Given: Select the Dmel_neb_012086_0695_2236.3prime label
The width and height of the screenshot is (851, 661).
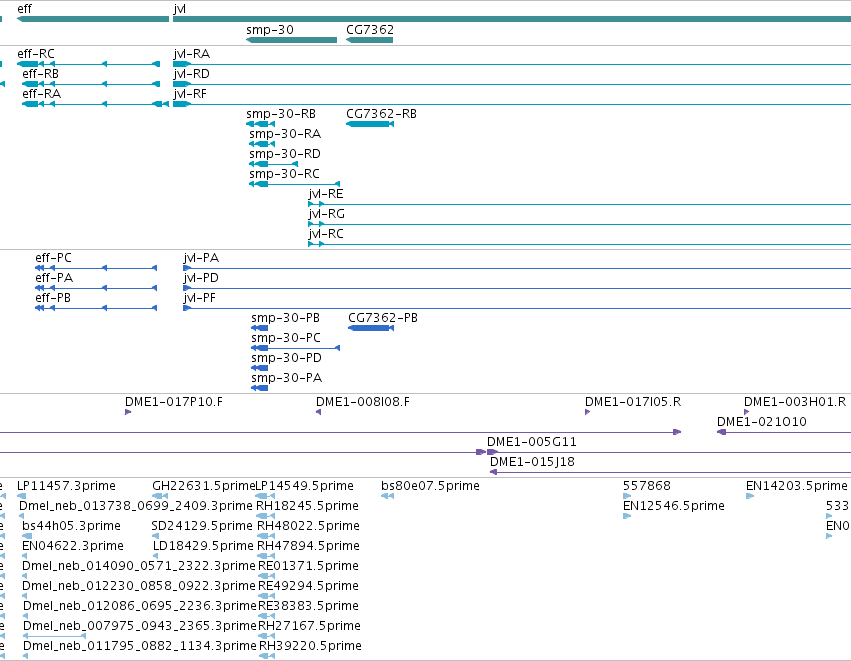Looking at the screenshot, I should [x=139, y=607].
